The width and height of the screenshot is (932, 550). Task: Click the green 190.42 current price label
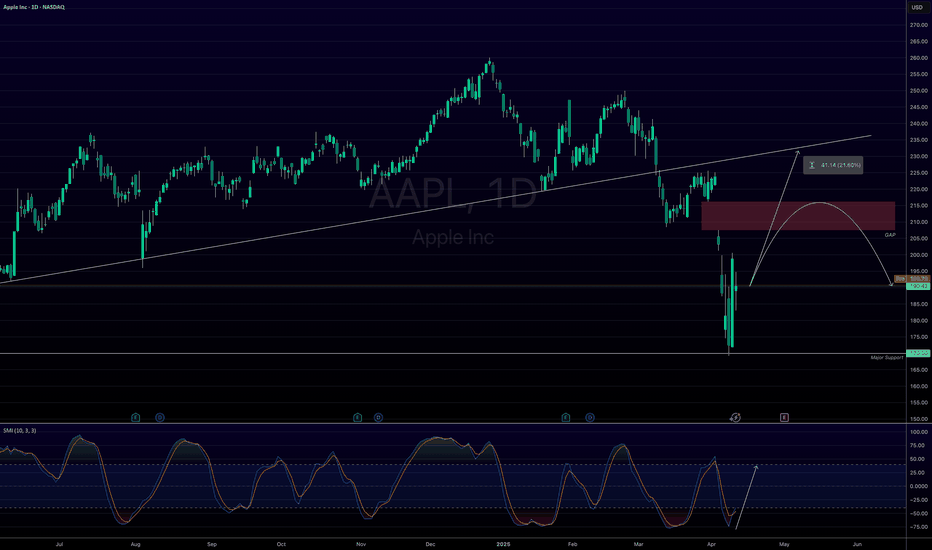click(918, 286)
